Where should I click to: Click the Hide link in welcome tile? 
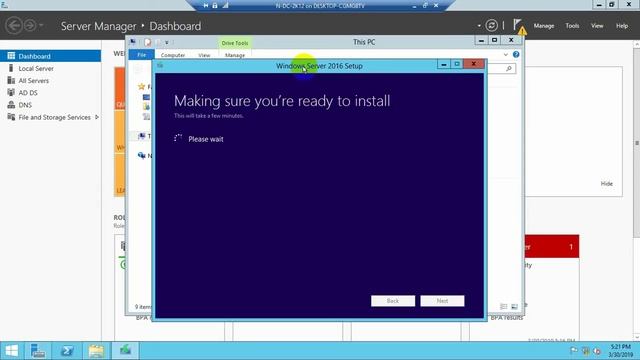point(607,184)
